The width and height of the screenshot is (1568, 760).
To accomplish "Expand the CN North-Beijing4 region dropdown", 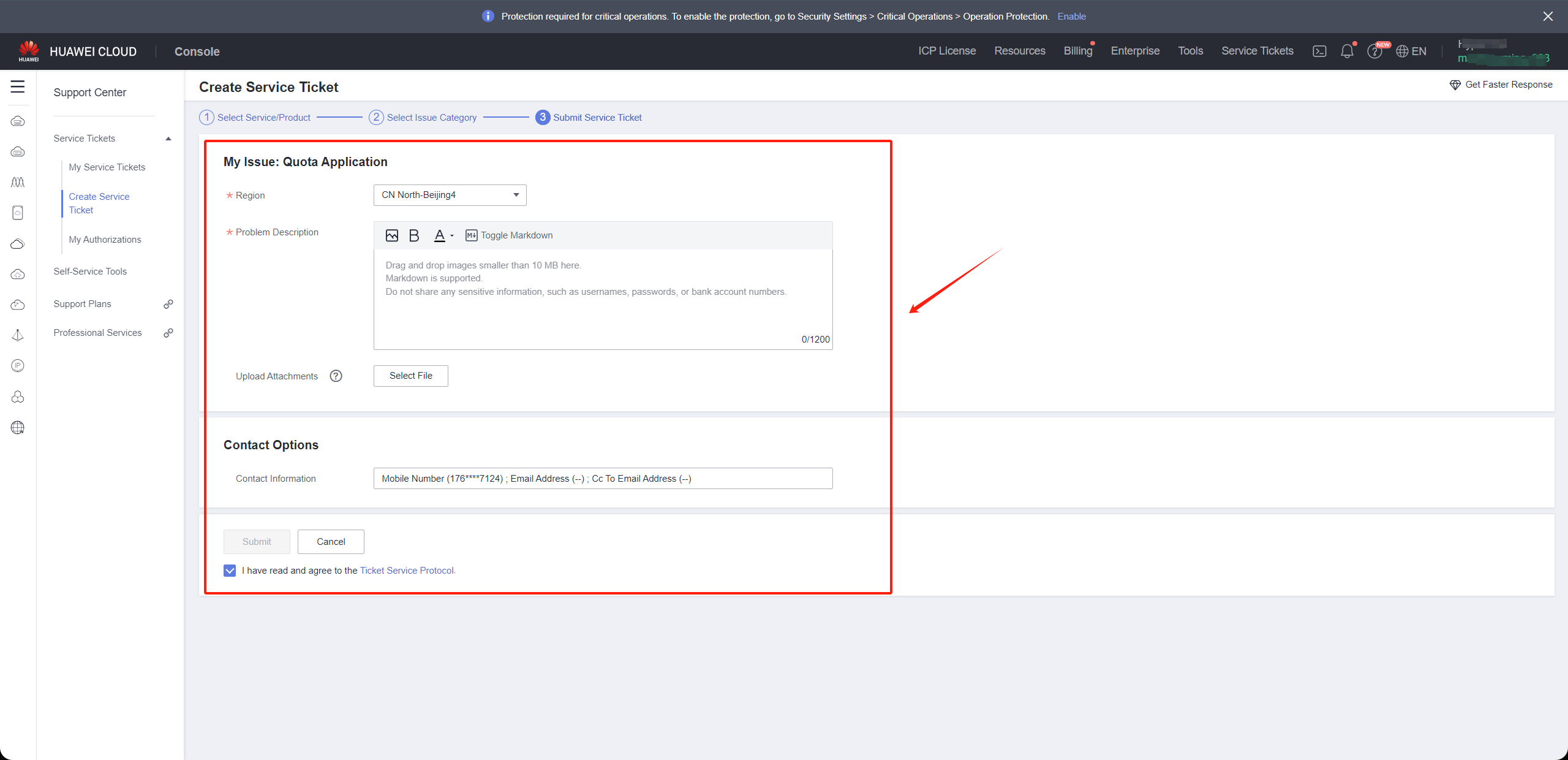I will [516, 195].
